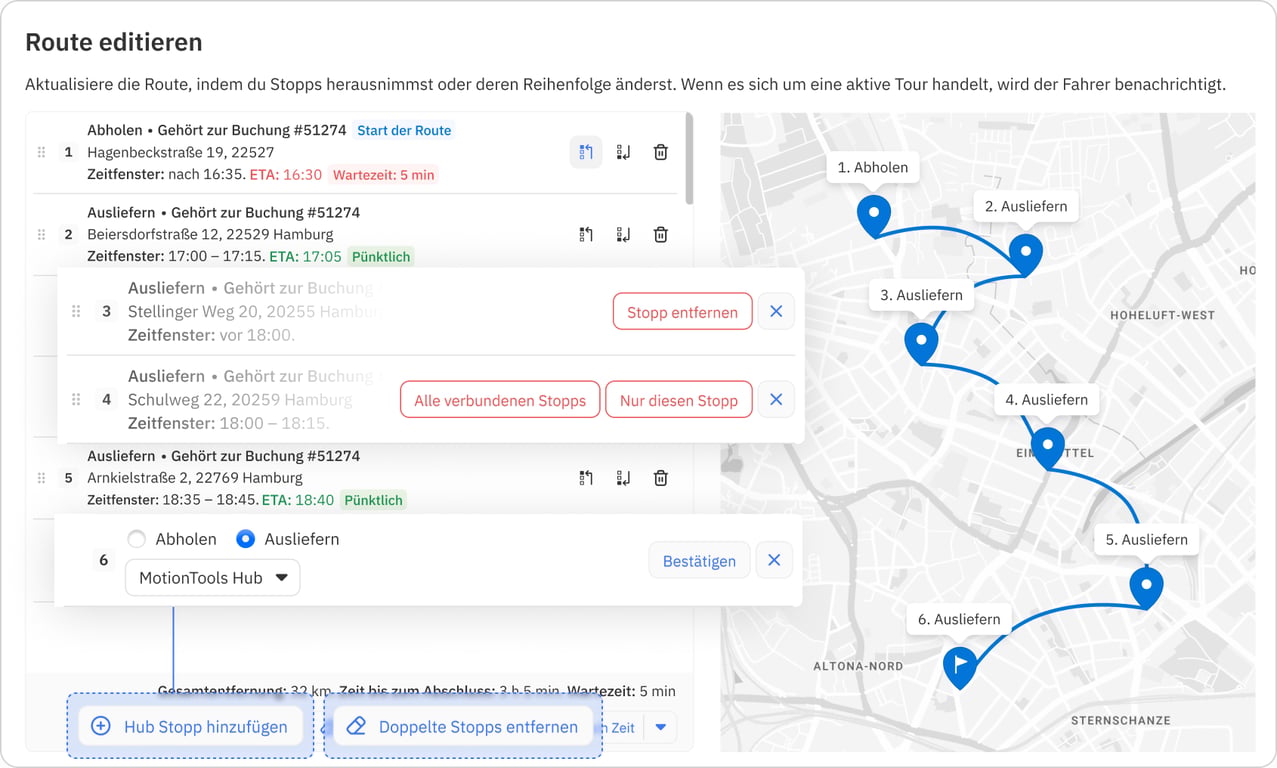Move stop 5 Arnkielstraße to top
This screenshot has height=768, width=1277.
[x=586, y=478]
